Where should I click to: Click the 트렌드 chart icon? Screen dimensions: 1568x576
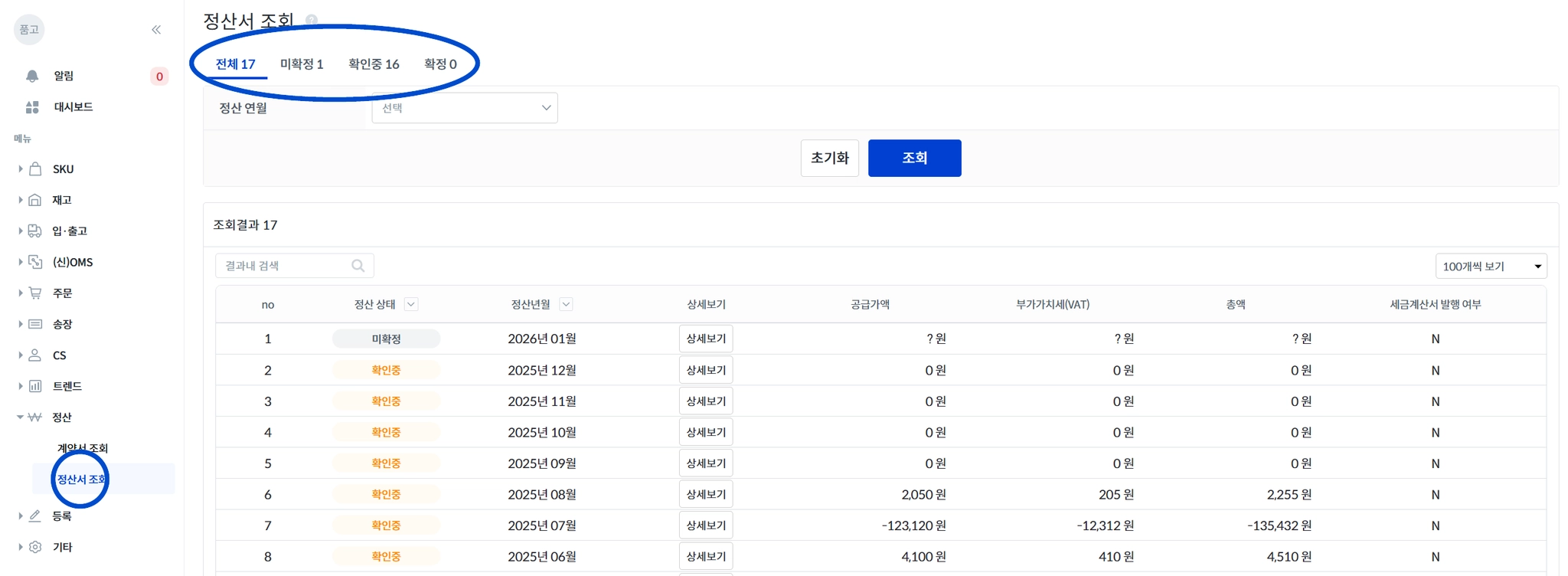point(35,386)
